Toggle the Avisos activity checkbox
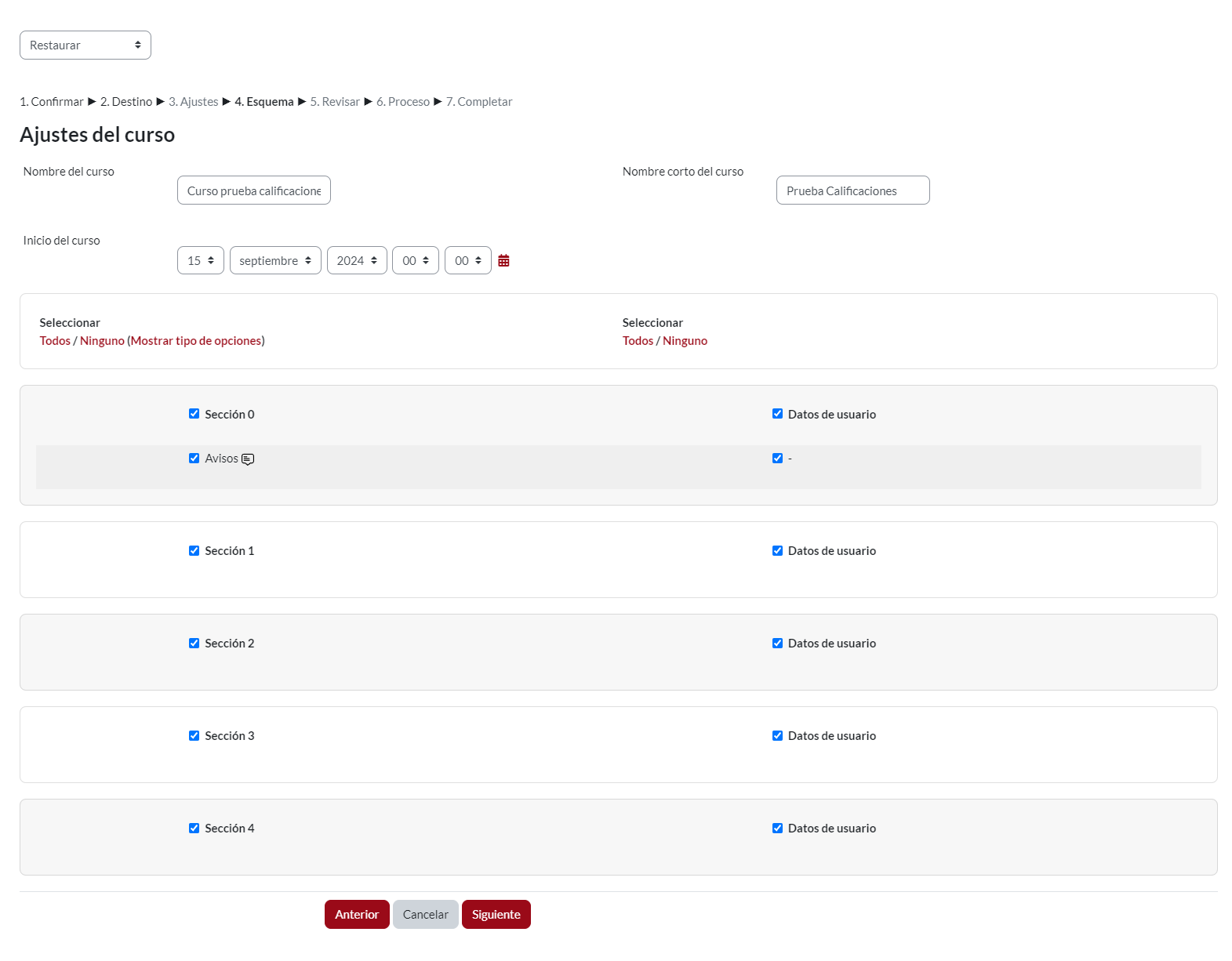The width and height of the screenshot is (1232, 961). (x=194, y=459)
